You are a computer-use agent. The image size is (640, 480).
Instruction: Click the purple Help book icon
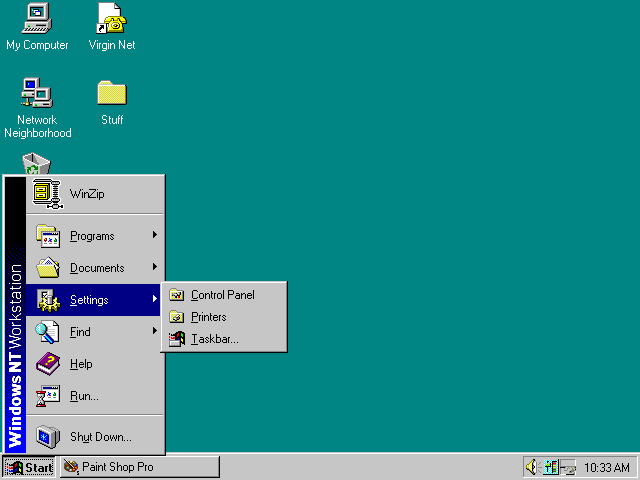point(48,364)
